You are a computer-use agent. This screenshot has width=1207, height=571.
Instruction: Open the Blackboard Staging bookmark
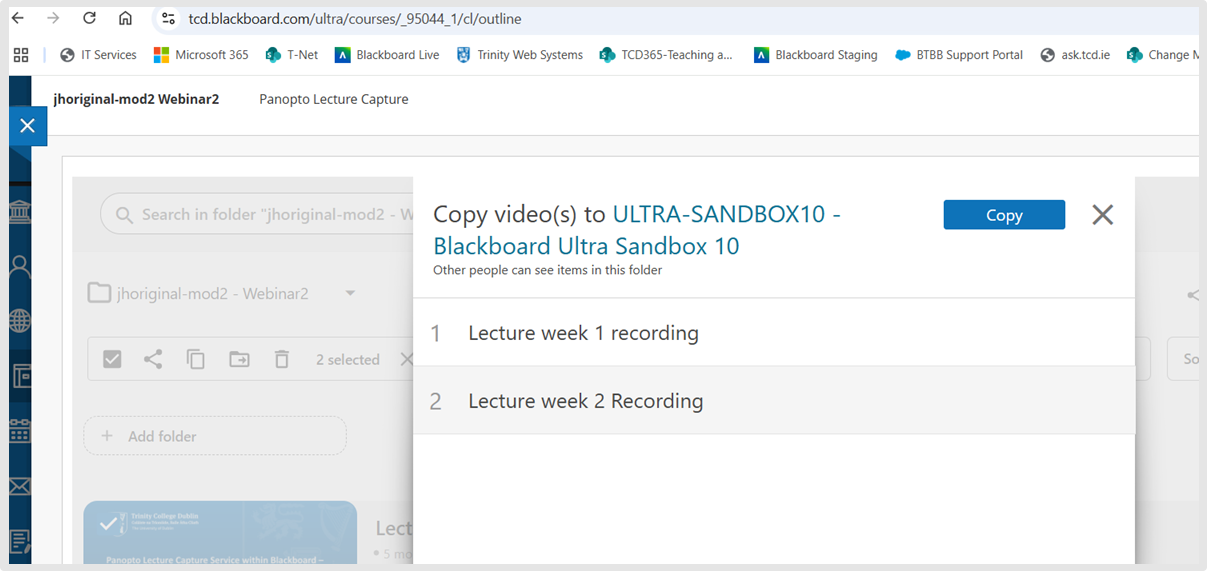(x=815, y=55)
